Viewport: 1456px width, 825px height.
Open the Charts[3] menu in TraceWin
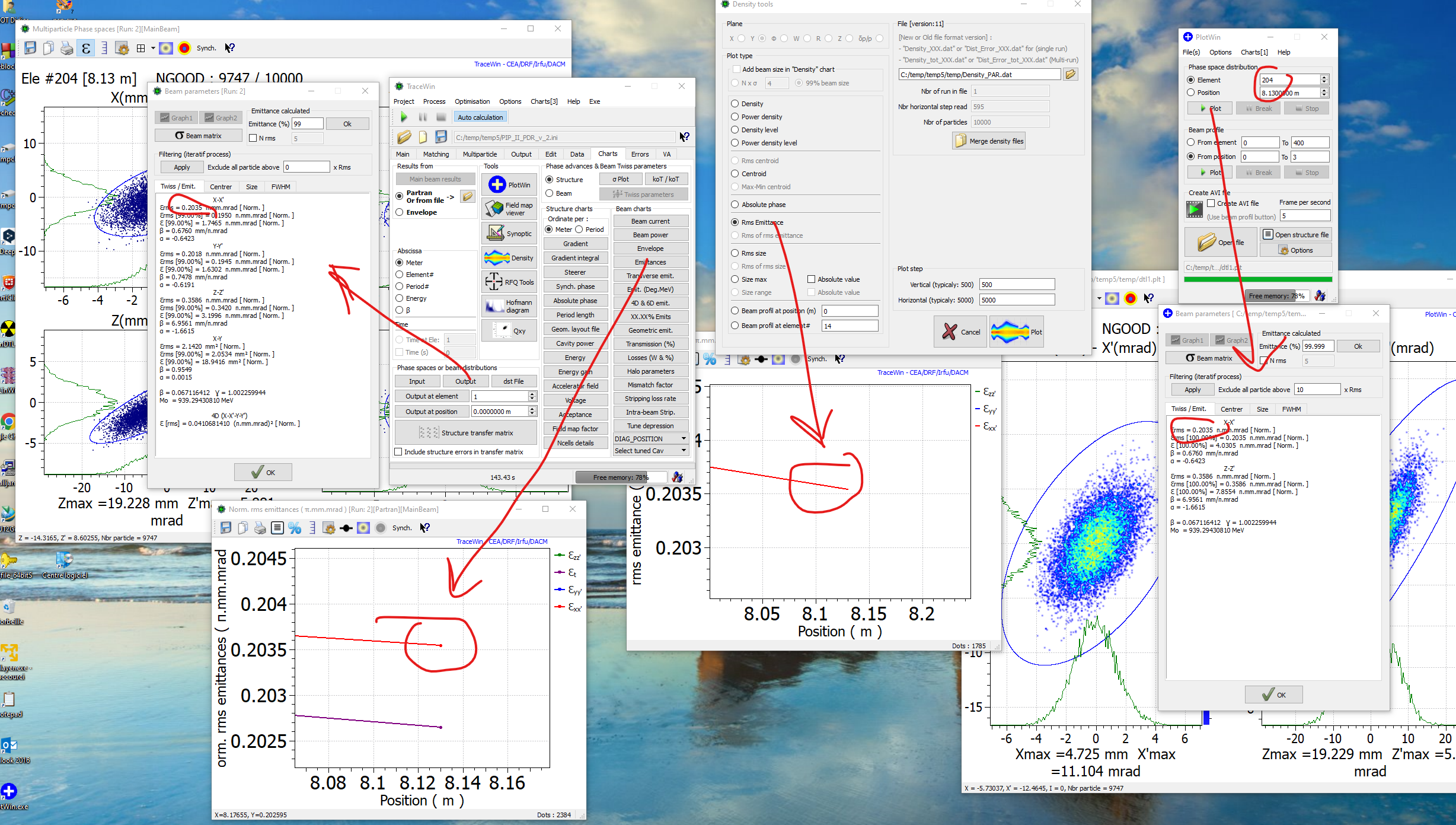click(544, 101)
